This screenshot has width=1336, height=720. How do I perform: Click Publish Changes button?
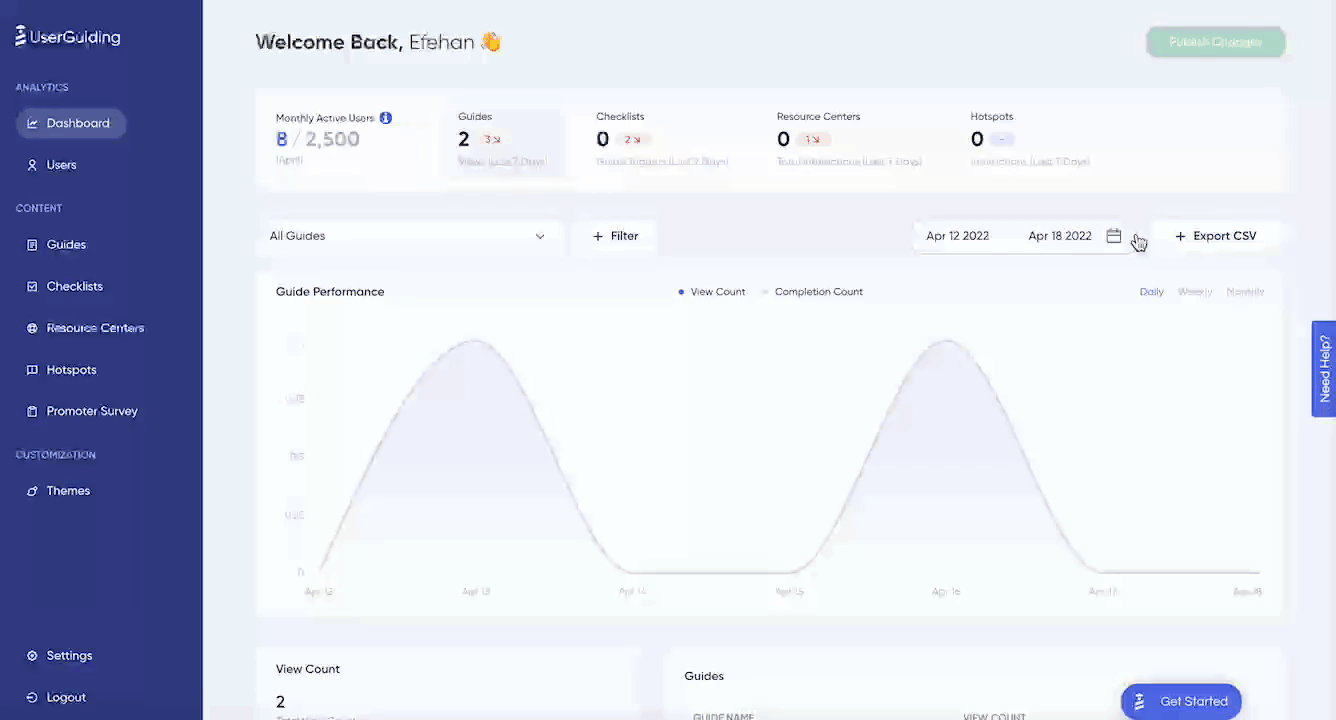pos(1215,42)
